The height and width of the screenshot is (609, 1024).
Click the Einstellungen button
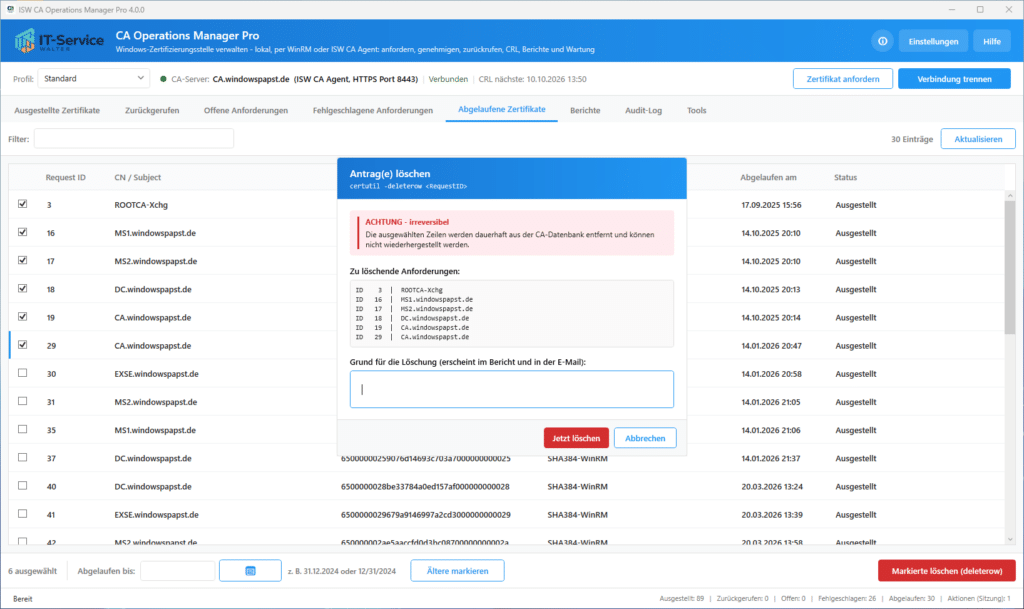click(x=933, y=41)
